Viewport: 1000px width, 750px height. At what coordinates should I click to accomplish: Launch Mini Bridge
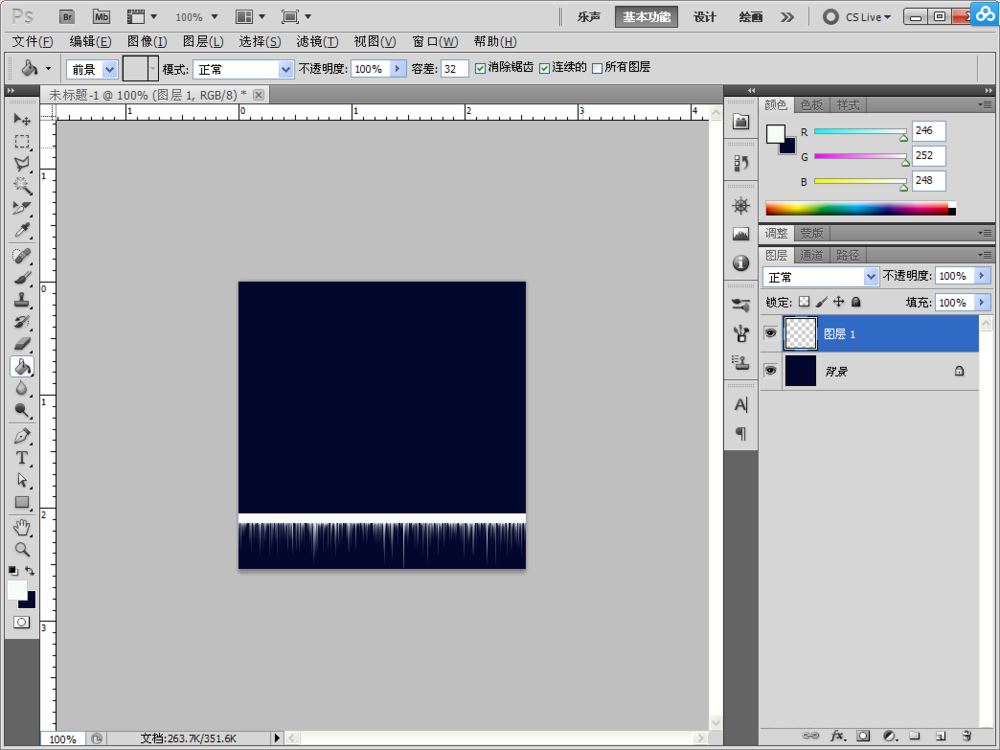click(101, 17)
